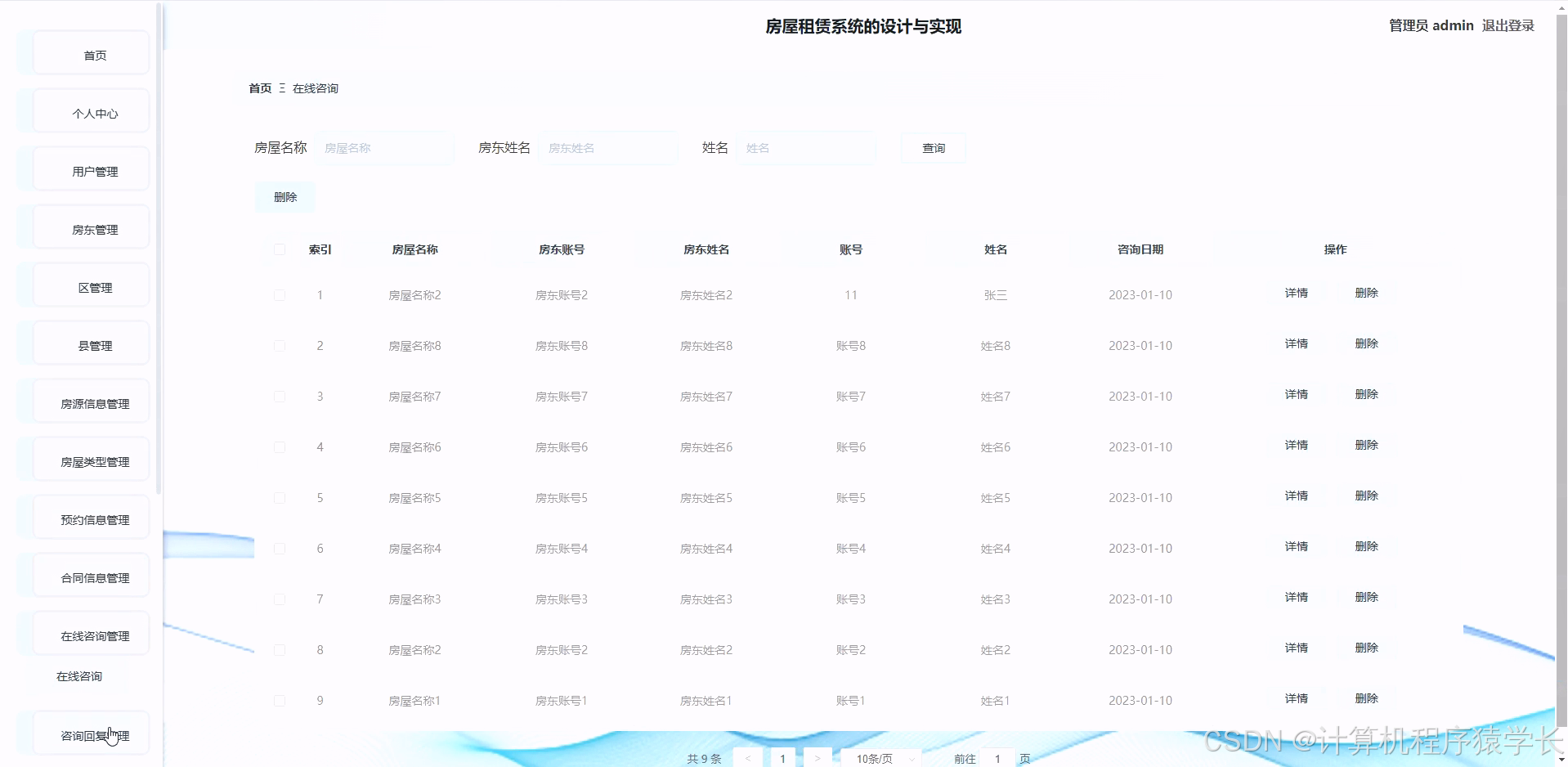Click the previous page arrow
1568x767 pixels.
(748, 758)
